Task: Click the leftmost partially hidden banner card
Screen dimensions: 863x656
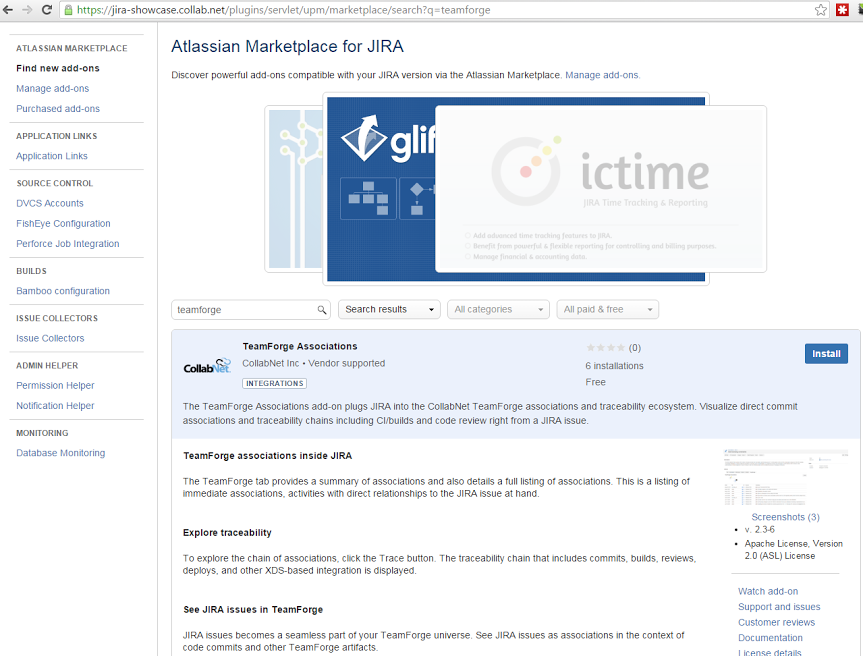Action: (294, 189)
